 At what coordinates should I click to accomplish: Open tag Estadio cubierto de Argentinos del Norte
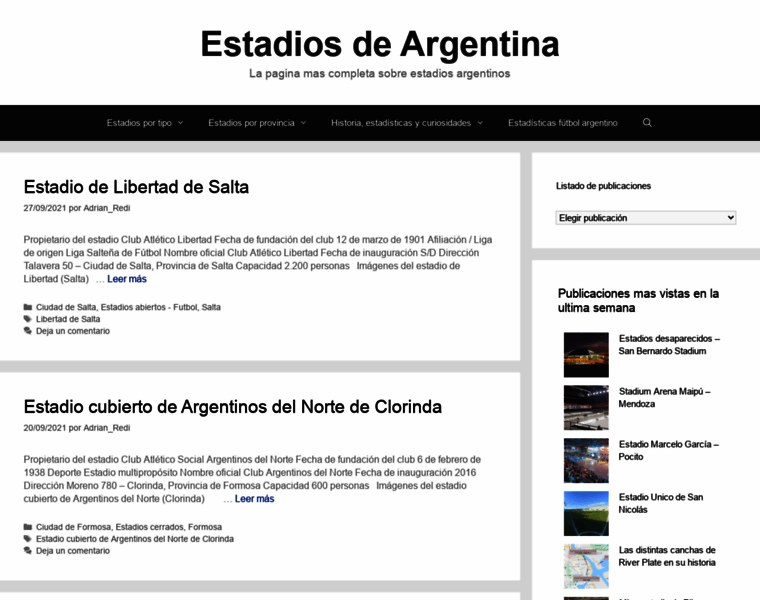pos(135,539)
